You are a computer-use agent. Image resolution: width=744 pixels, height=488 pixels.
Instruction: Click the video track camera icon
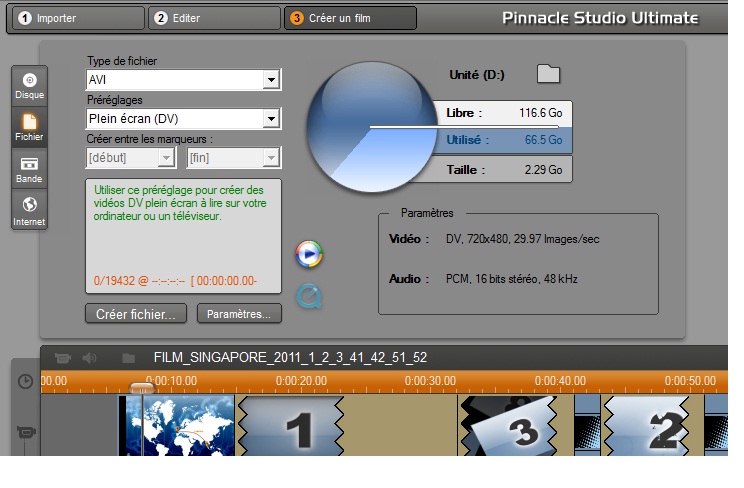tap(26, 432)
